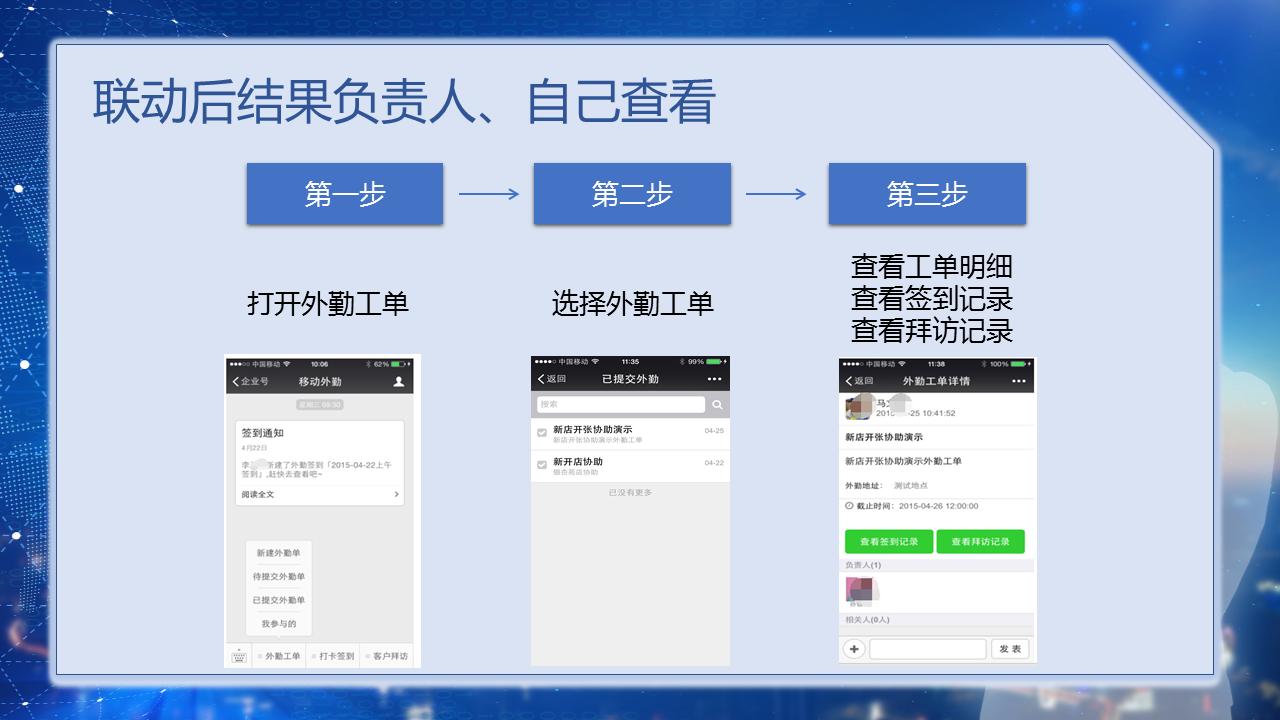Image resolution: width=1280 pixels, height=720 pixels.
Task: Open the overflow menu on 外勤工单详情
Action: 1017,380
